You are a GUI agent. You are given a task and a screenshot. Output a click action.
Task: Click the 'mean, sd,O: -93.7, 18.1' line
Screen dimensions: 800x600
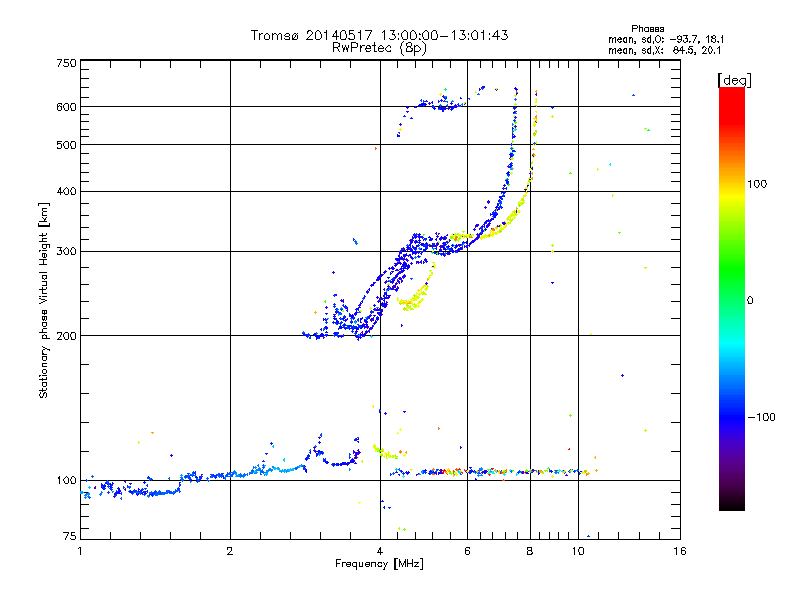666,39
